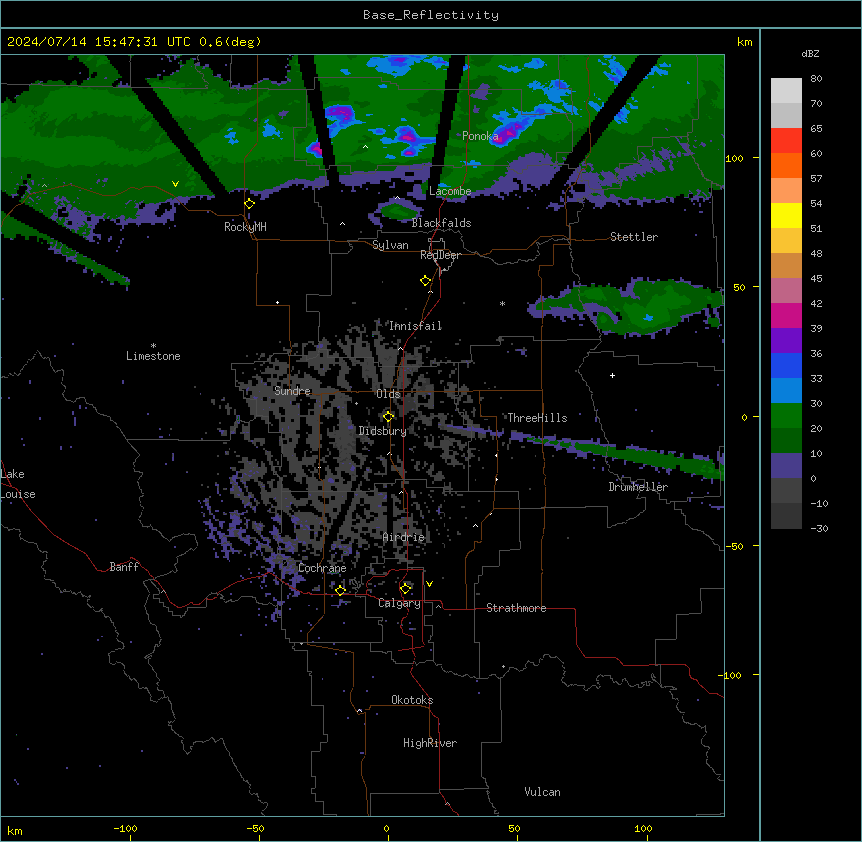Click the yellow diamond marker above Didsbury
This screenshot has height=842, width=862.
[x=388, y=417]
